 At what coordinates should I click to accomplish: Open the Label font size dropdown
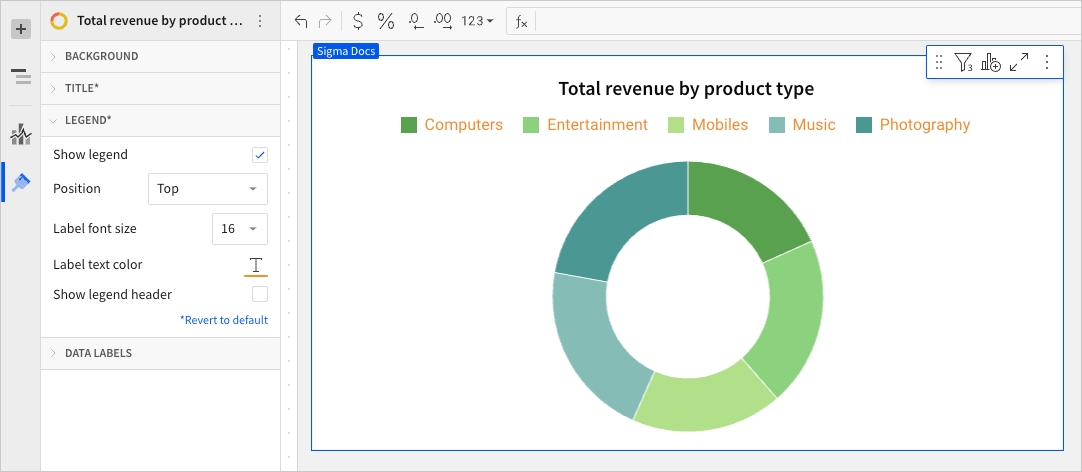[x=240, y=229]
